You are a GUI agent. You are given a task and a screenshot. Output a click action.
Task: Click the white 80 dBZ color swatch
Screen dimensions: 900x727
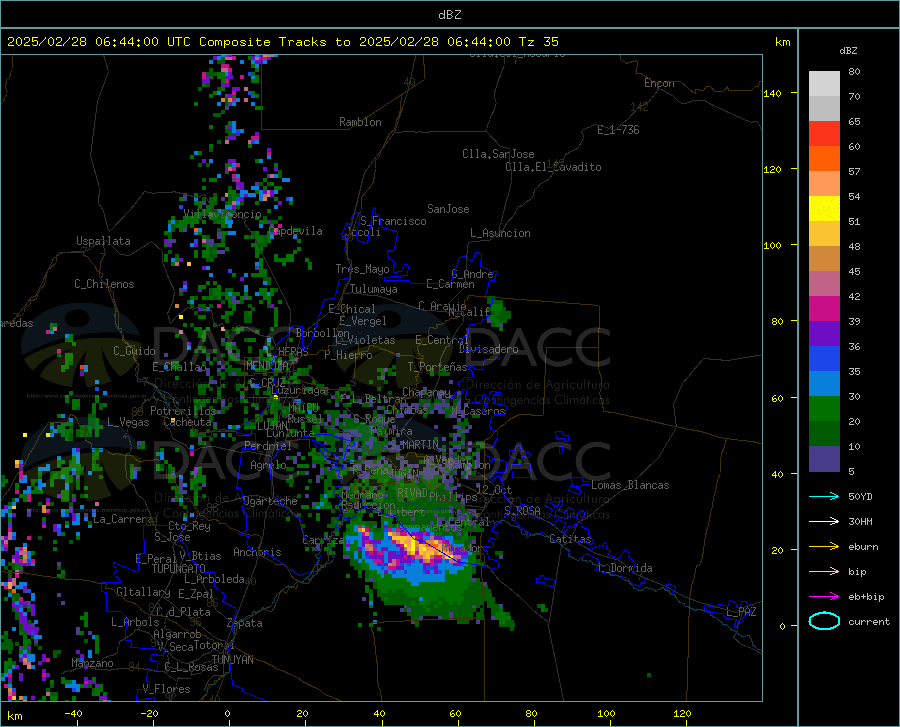point(824,84)
